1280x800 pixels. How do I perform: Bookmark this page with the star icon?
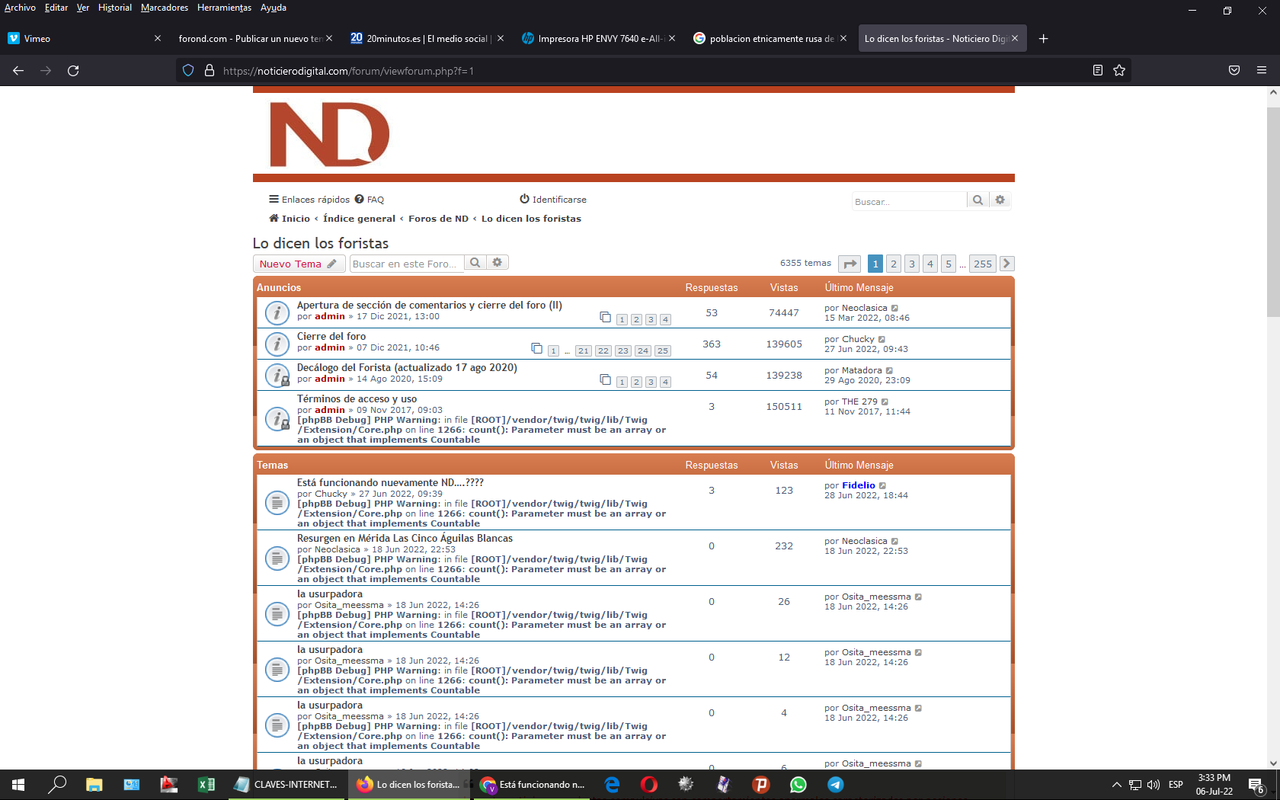pos(1119,71)
